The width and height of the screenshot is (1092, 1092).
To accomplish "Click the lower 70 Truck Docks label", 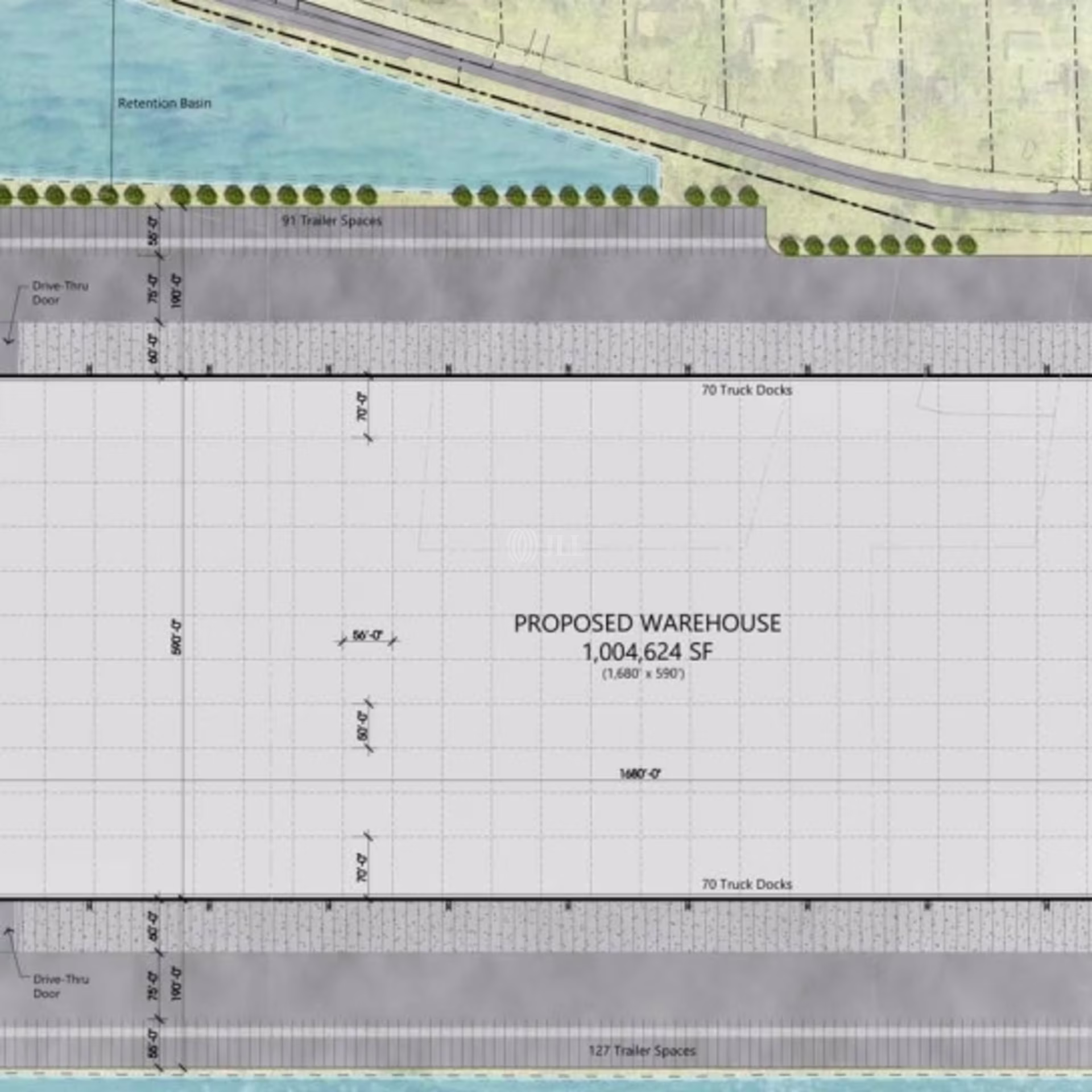I will tap(746, 884).
